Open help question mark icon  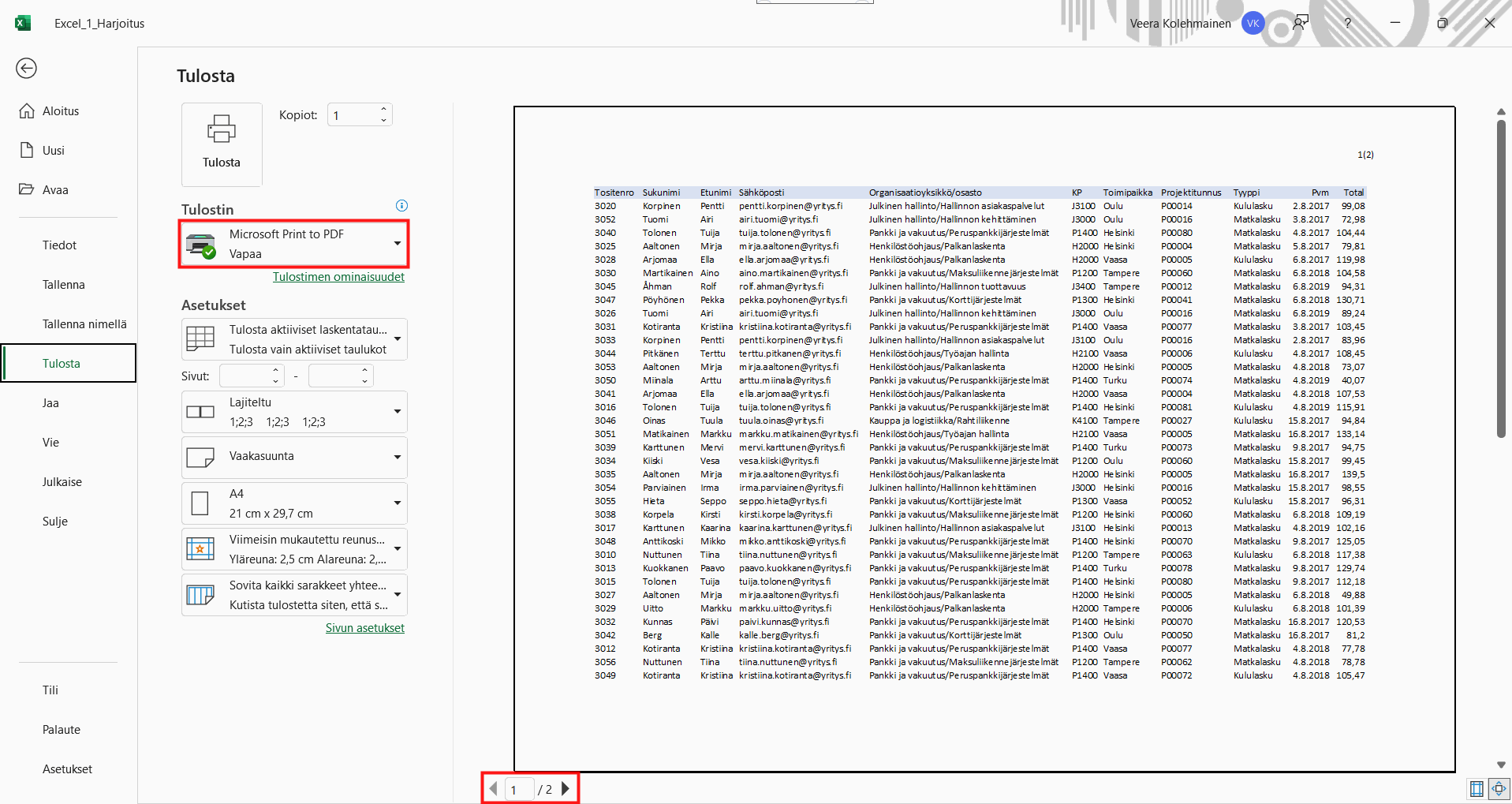click(1348, 23)
